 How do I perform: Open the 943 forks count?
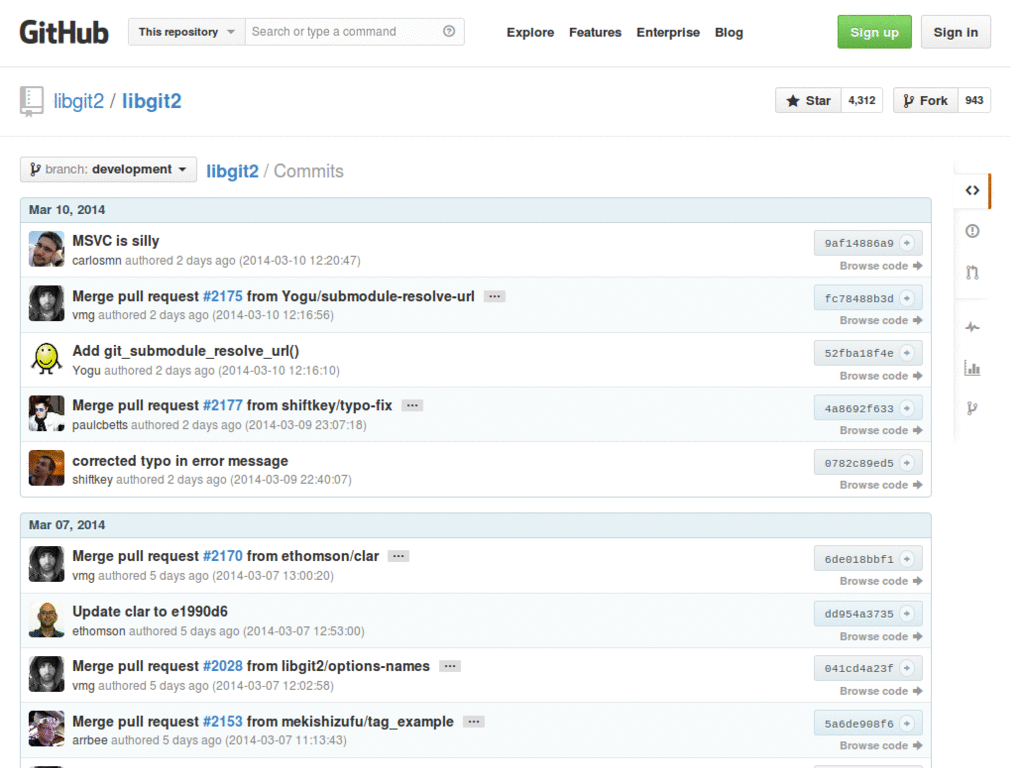point(974,101)
